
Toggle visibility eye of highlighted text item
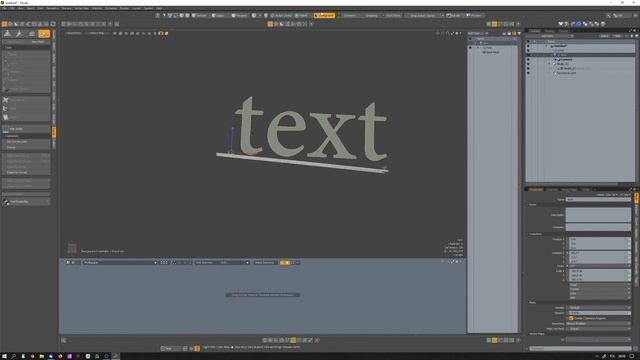pos(528,55)
